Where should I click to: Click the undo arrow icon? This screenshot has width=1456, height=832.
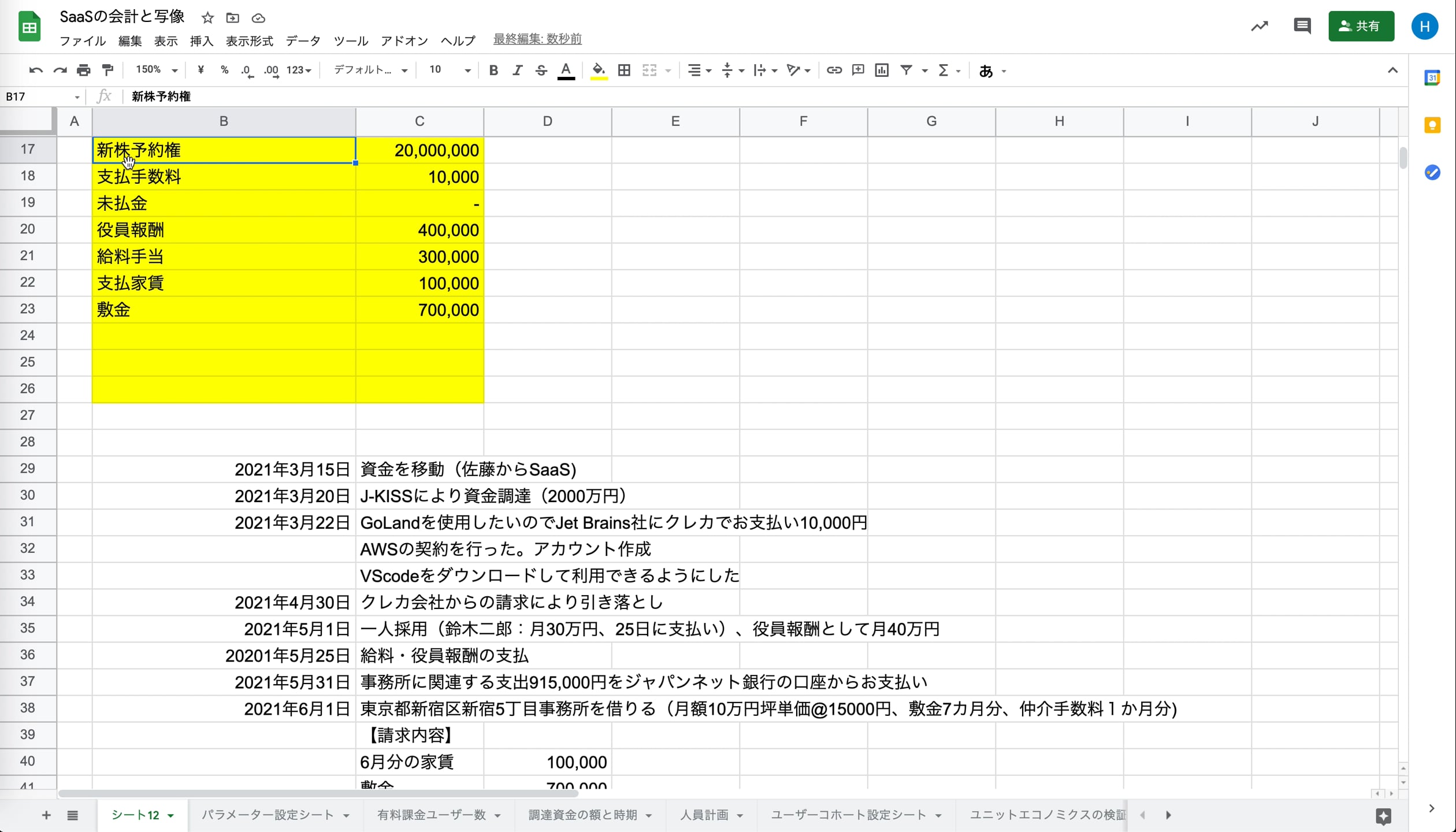pyautogui.click(x=36, y=70)
